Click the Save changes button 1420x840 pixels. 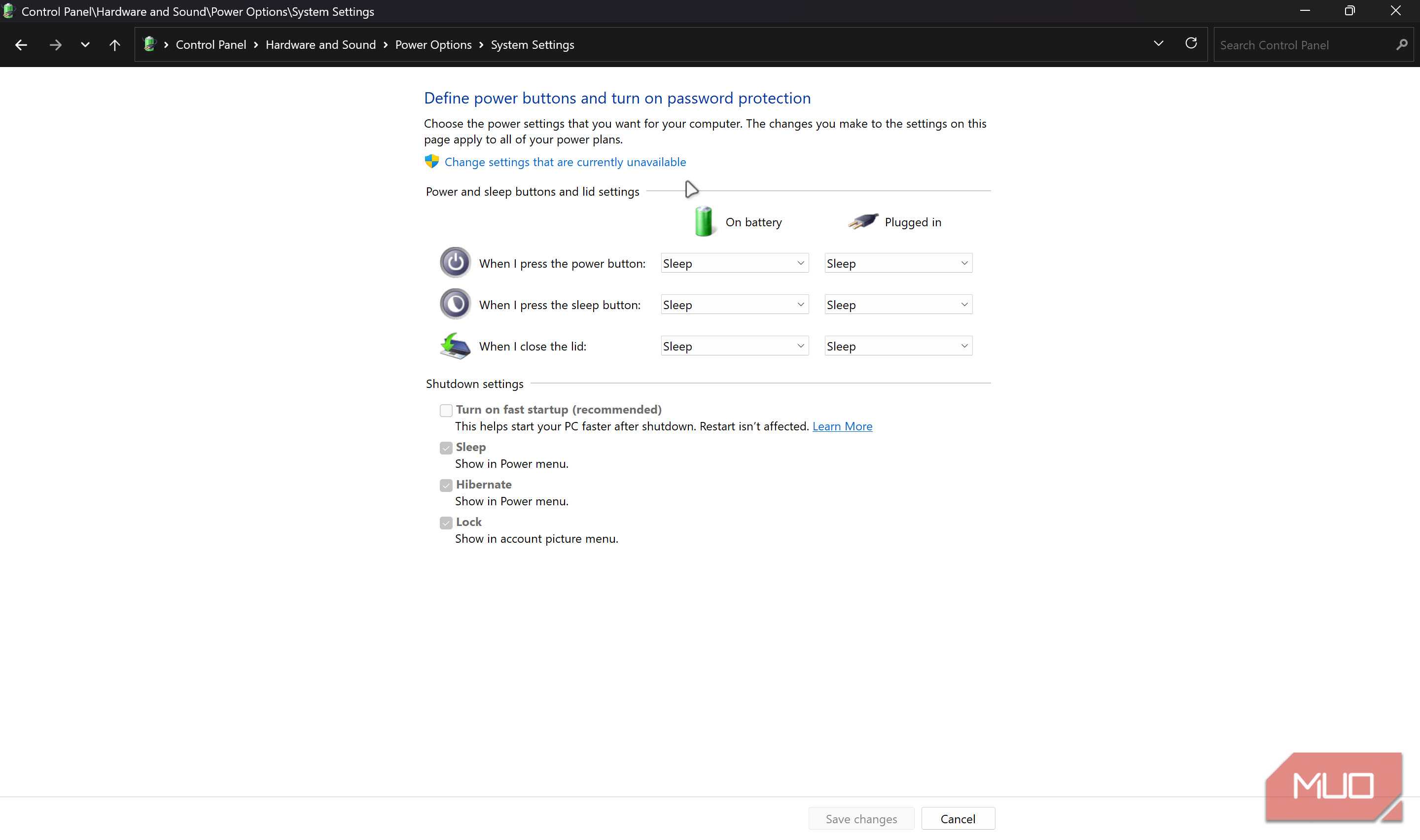(861, 818)
